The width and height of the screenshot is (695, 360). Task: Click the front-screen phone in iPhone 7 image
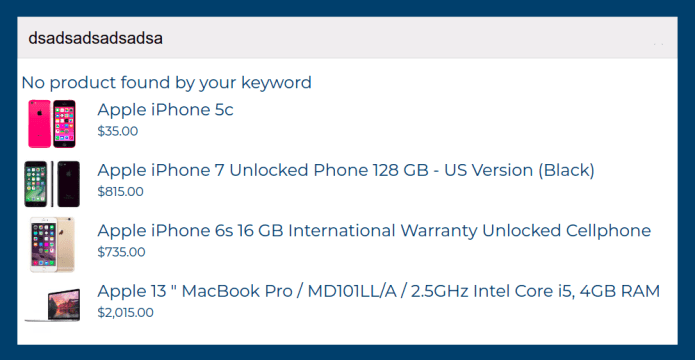click(x=35, y=184)
